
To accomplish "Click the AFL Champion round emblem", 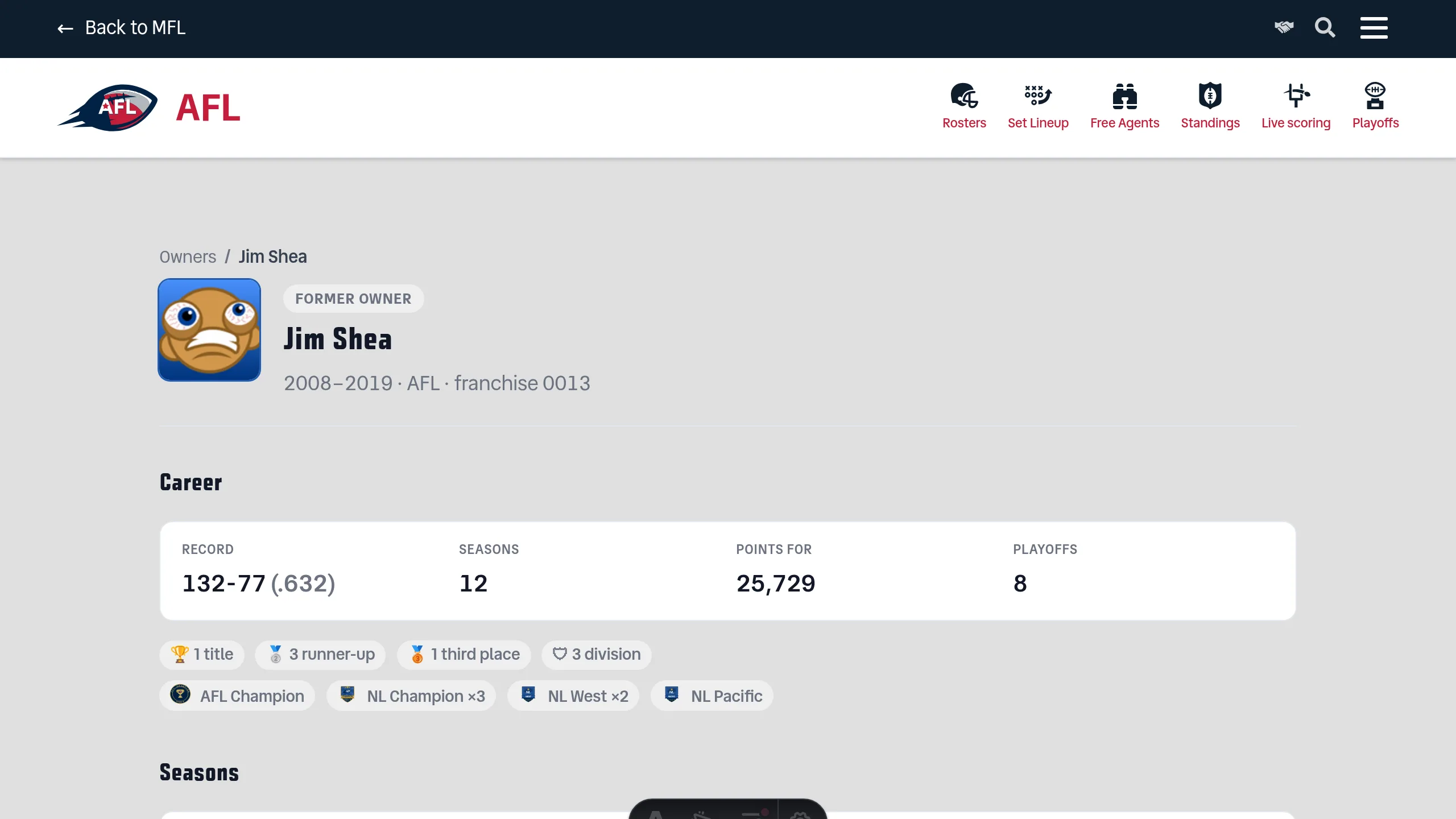I will point(180,694).
